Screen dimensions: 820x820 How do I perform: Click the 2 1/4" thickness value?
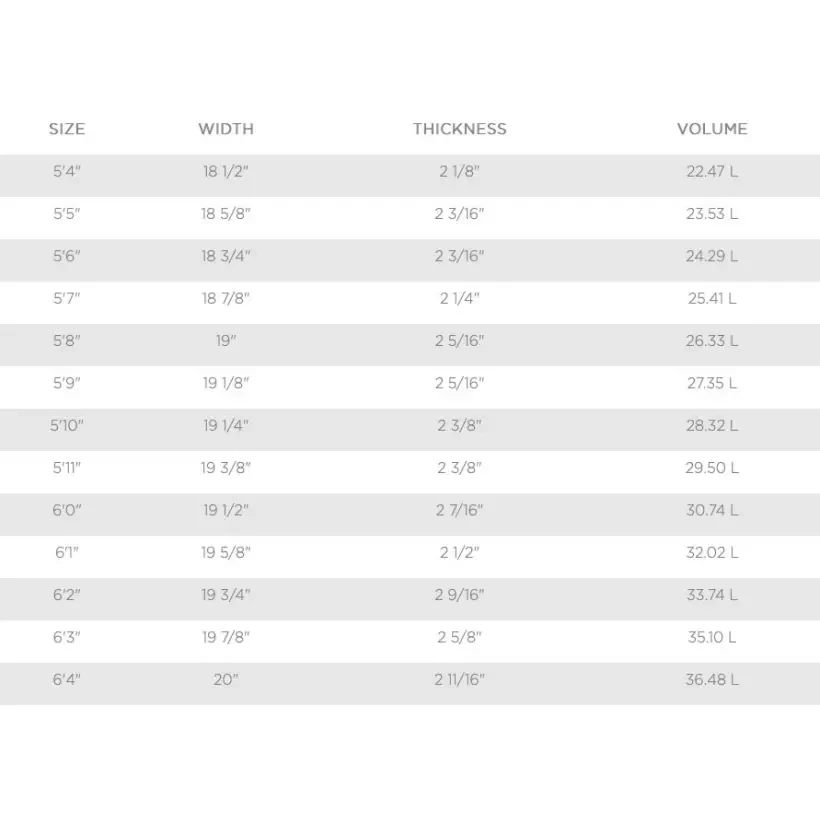(460, 298)
